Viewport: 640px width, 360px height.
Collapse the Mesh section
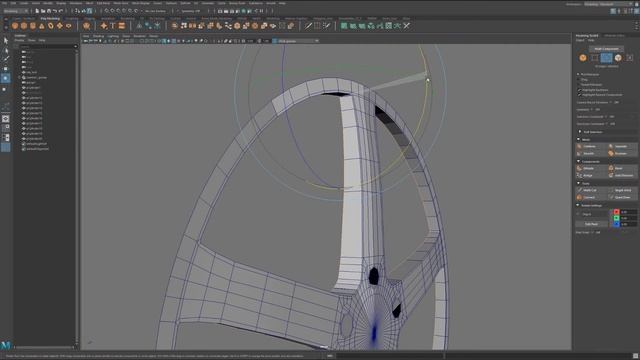pyautogui.click(x=578, y=140)
